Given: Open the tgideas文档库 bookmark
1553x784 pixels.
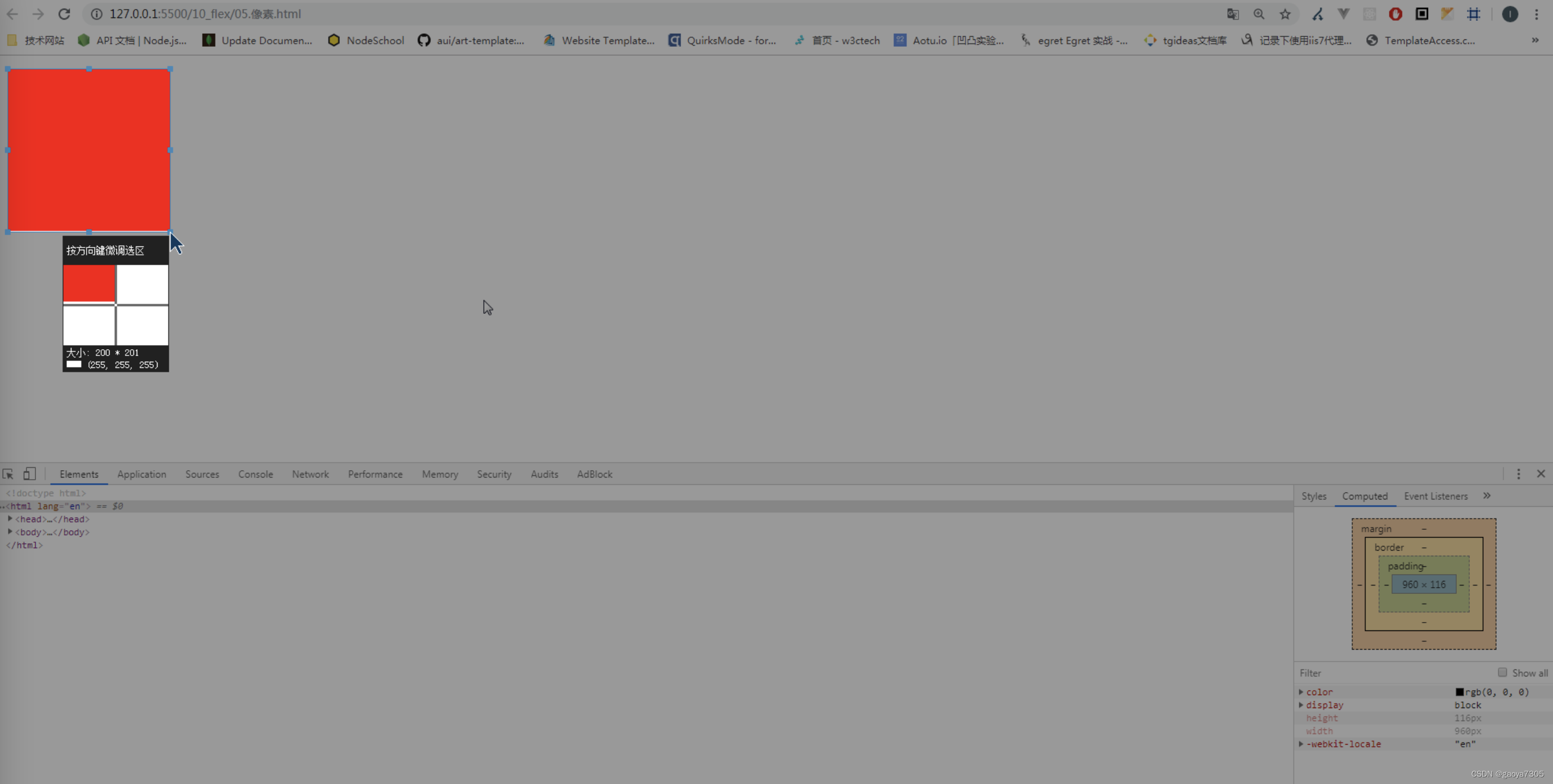Looking at the screenshot, I should coord(1185,40).
